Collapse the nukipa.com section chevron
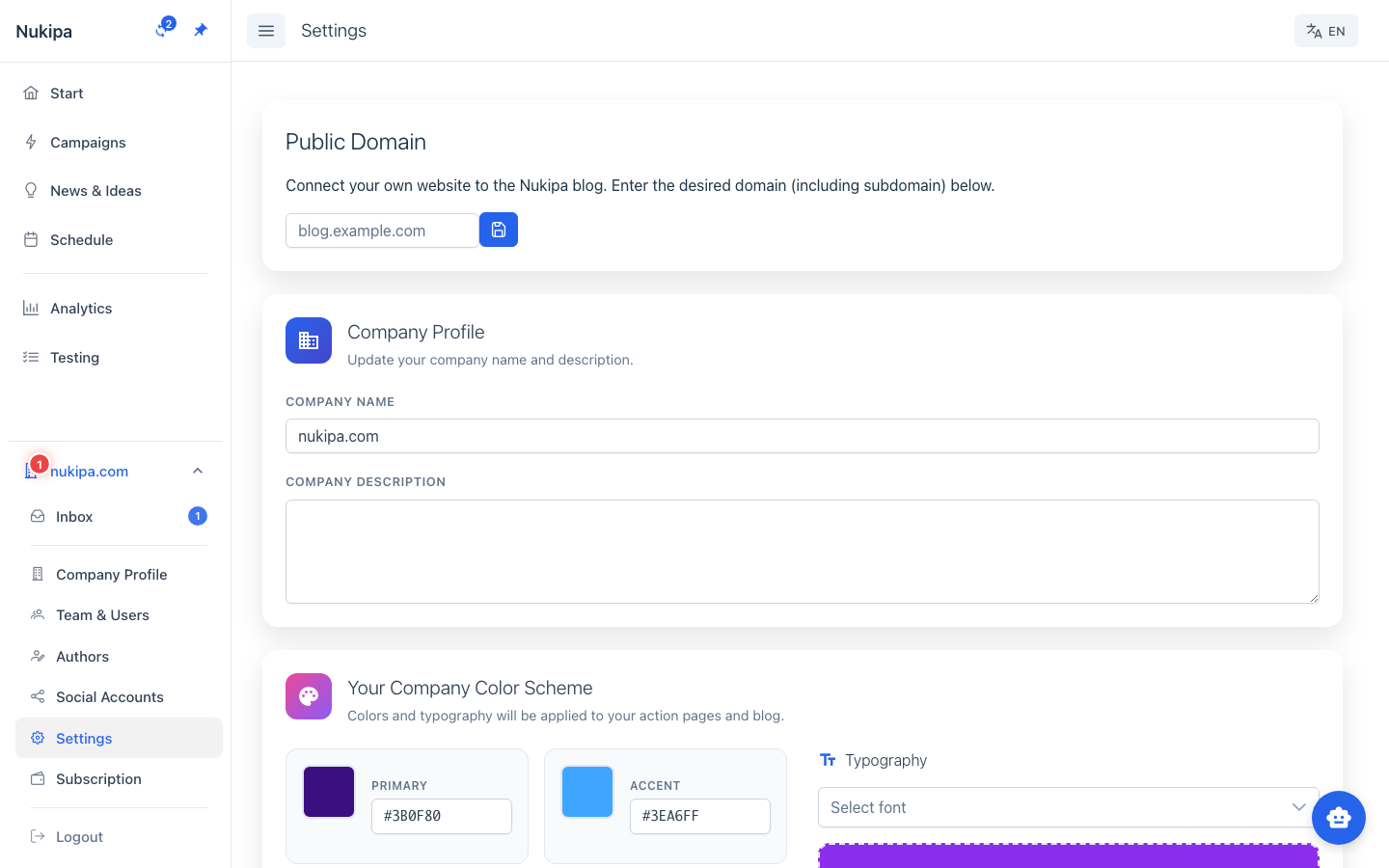Viewport: 1389px width, 868px height. coord(197,471)
